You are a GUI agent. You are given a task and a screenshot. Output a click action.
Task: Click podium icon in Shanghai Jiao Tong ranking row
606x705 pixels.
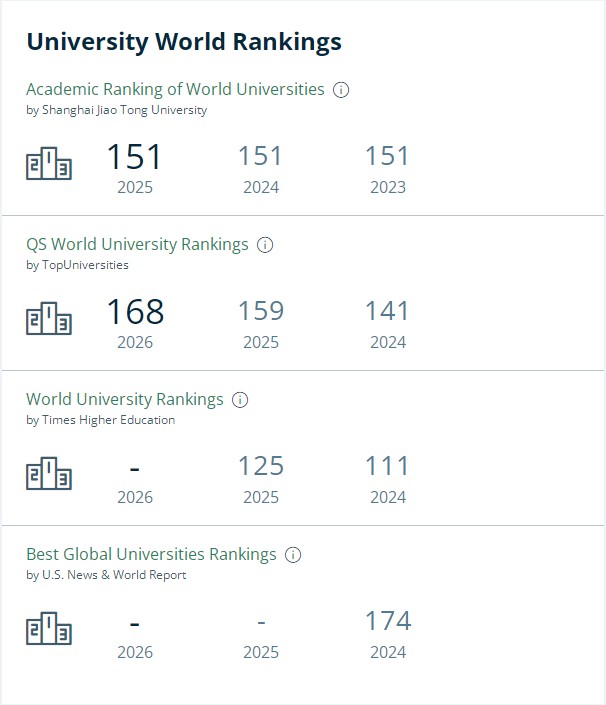point(49,163)
